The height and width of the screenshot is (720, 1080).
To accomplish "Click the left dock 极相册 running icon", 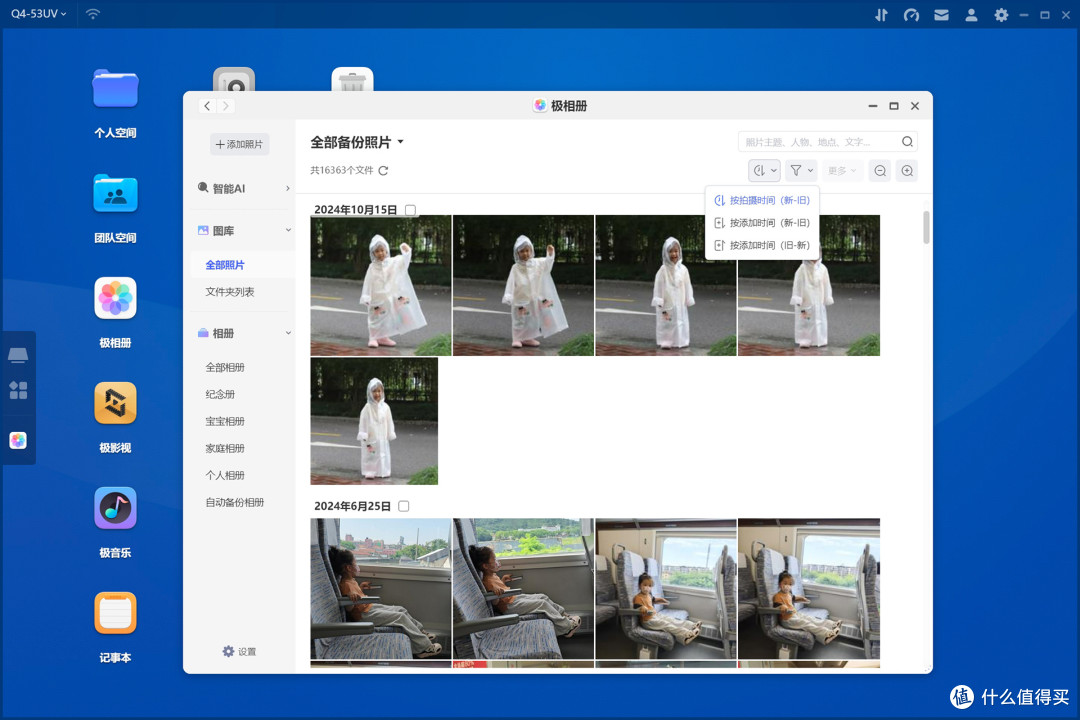I will [x=18, y=440].
